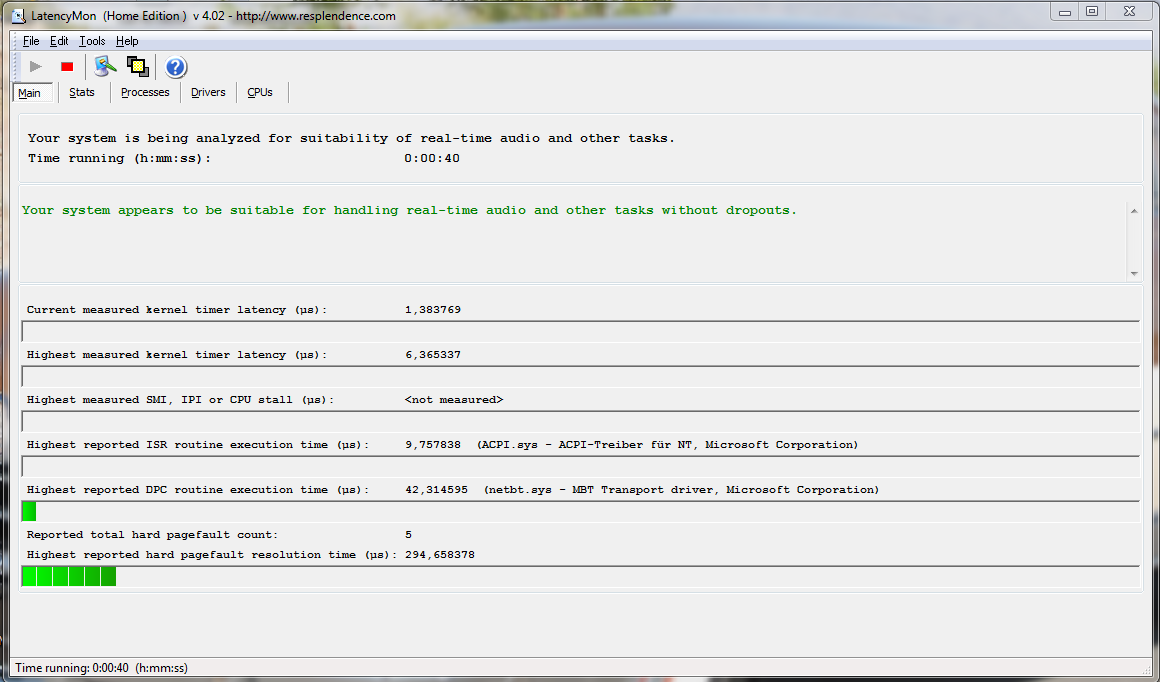
Task: Show the Processes tab
Action: (145, 93)
